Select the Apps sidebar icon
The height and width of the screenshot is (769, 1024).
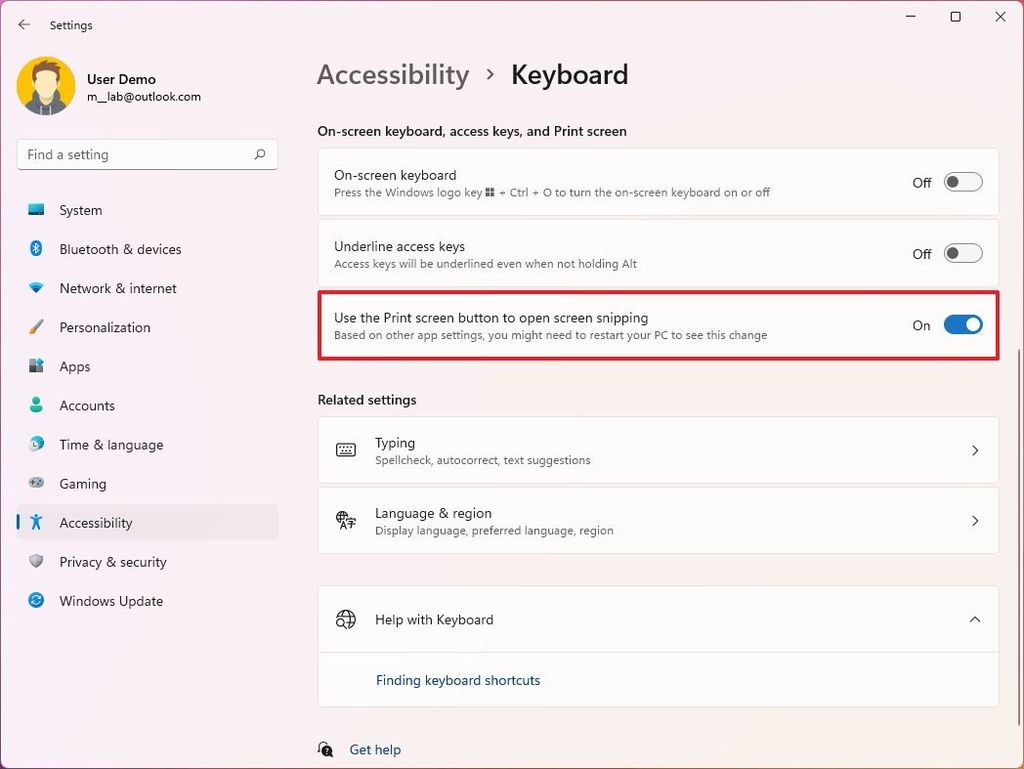point(36,366)
